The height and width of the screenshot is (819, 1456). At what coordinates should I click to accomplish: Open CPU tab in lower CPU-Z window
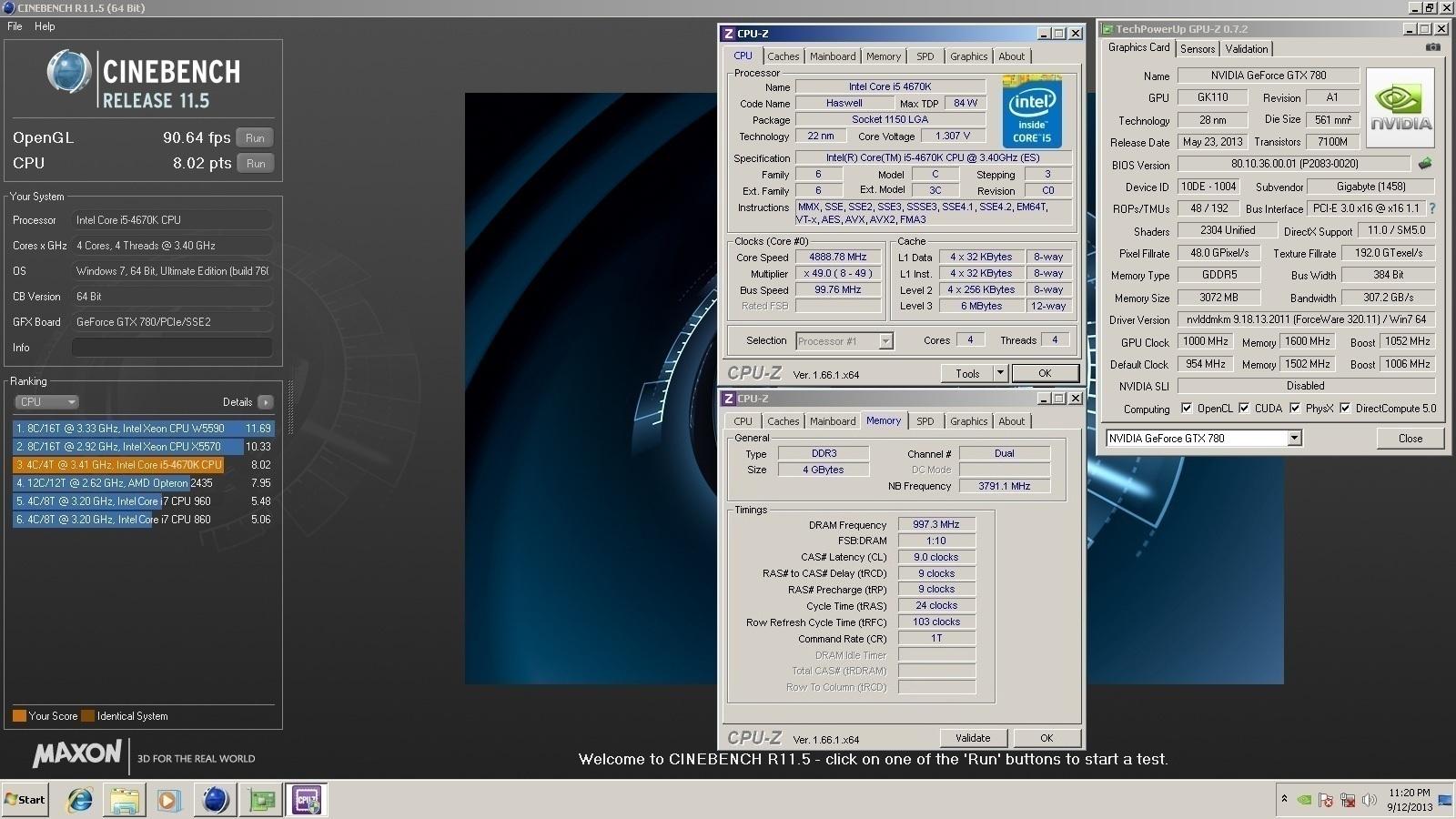pyautogui.click(x=743, y=421)
